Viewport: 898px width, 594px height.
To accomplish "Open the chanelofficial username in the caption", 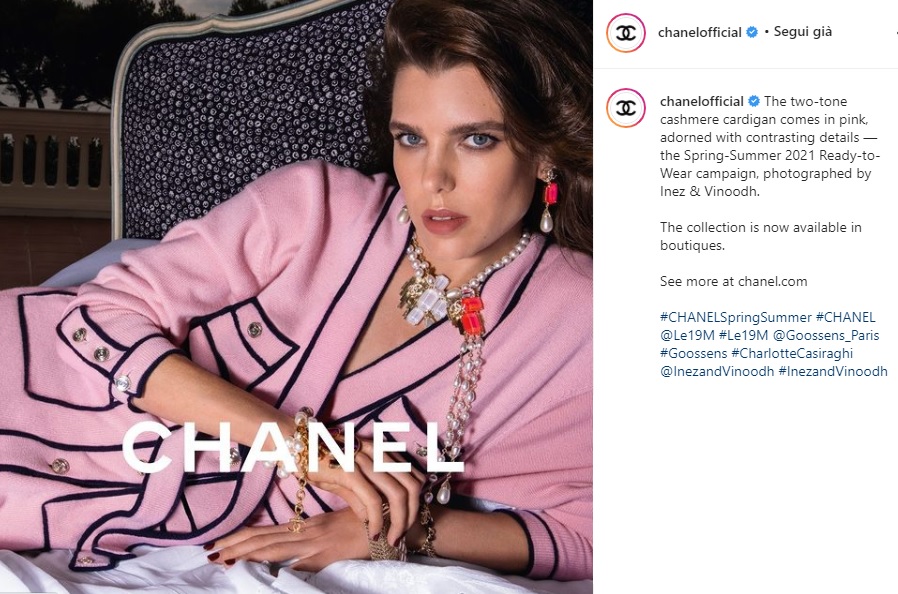I will tap(702, 101).
